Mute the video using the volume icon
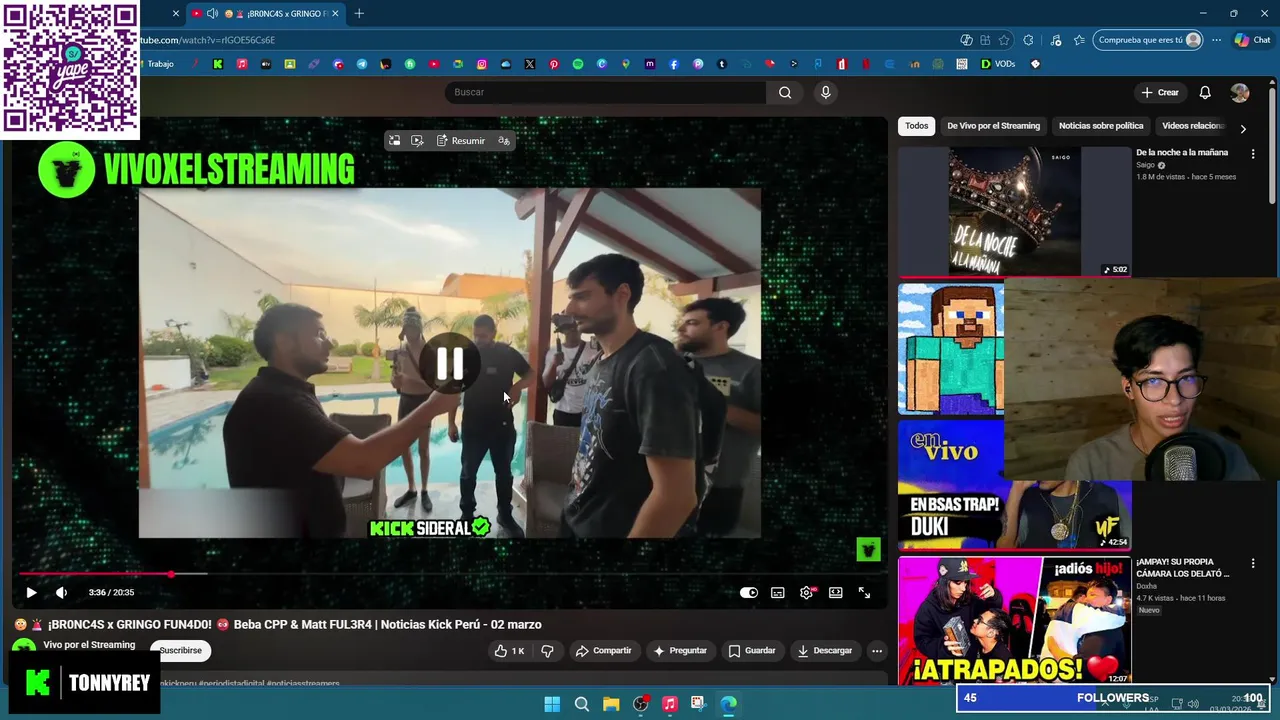Image resolution: width=1280 pixels, height=720 pixels. 61,592
